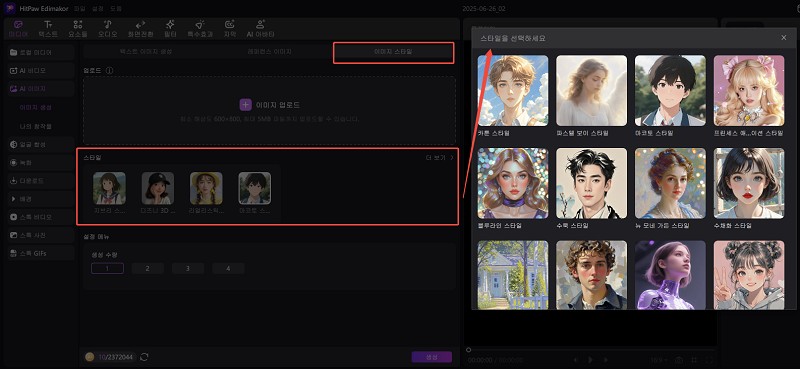Open the 오디오 (Audio) tool

coord(108,29)
